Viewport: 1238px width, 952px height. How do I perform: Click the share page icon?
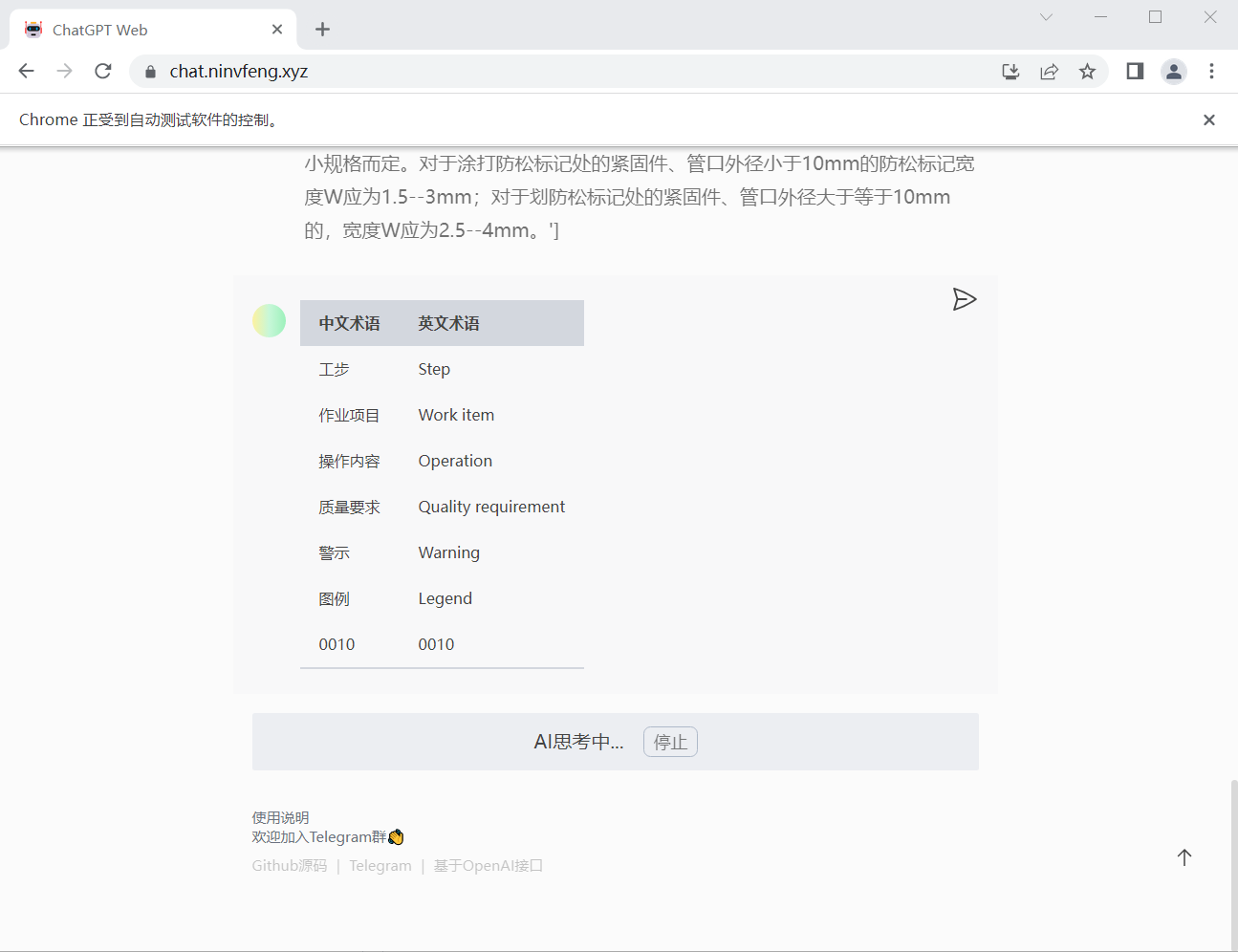pyautogui.click(x=1049, y=71)
